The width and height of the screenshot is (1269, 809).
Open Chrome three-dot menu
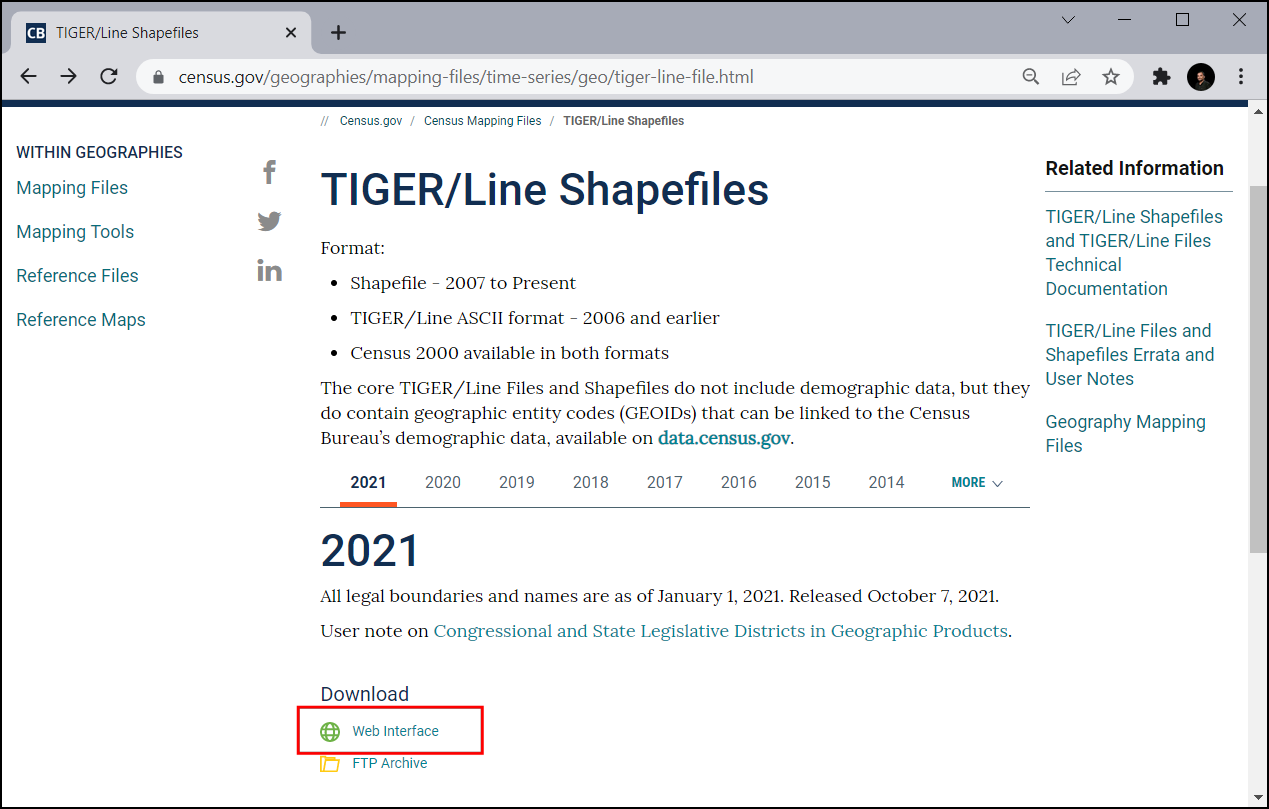(x=1241, y=77)
